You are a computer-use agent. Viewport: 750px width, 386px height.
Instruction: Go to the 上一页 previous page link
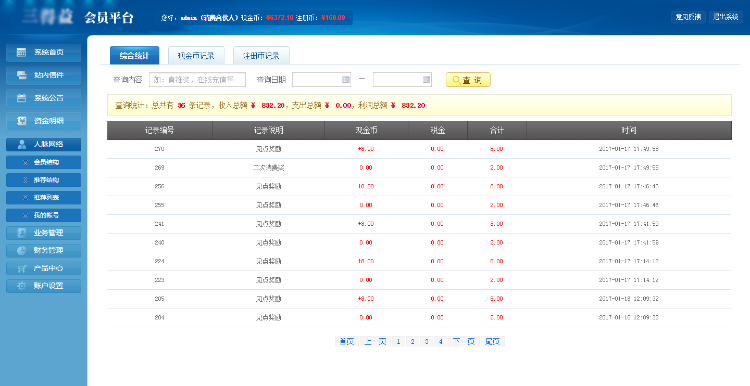[375, 342]
